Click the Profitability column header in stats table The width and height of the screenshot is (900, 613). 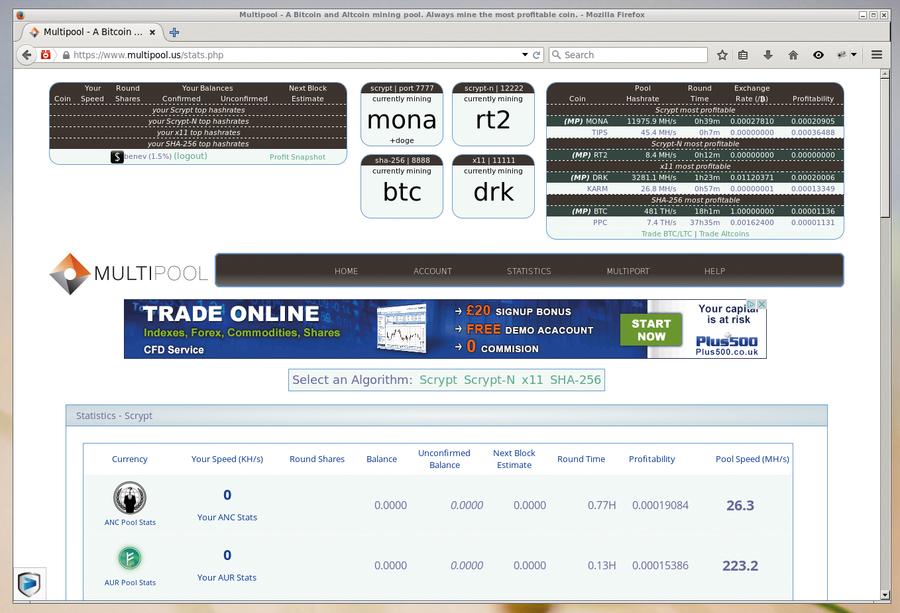(651, 459)
